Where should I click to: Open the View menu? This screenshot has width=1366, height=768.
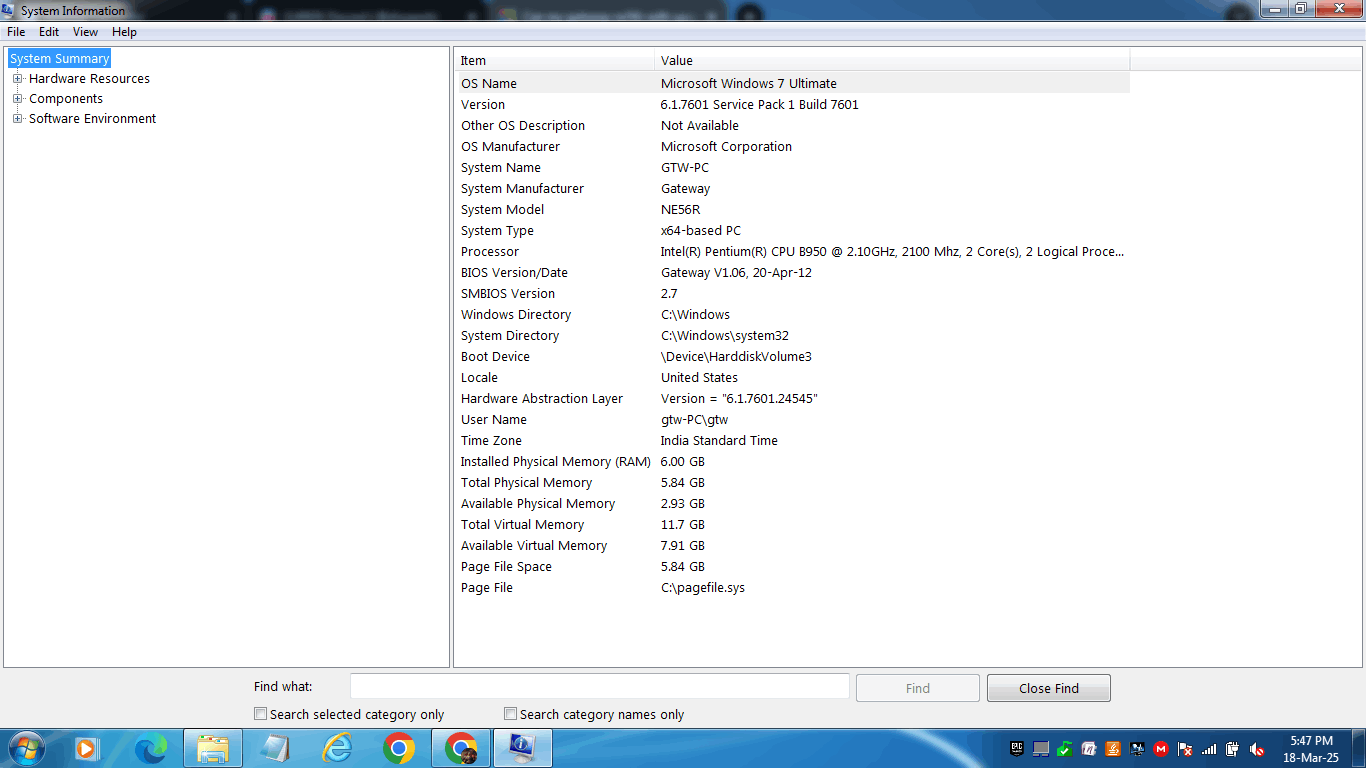coord(85,32)
